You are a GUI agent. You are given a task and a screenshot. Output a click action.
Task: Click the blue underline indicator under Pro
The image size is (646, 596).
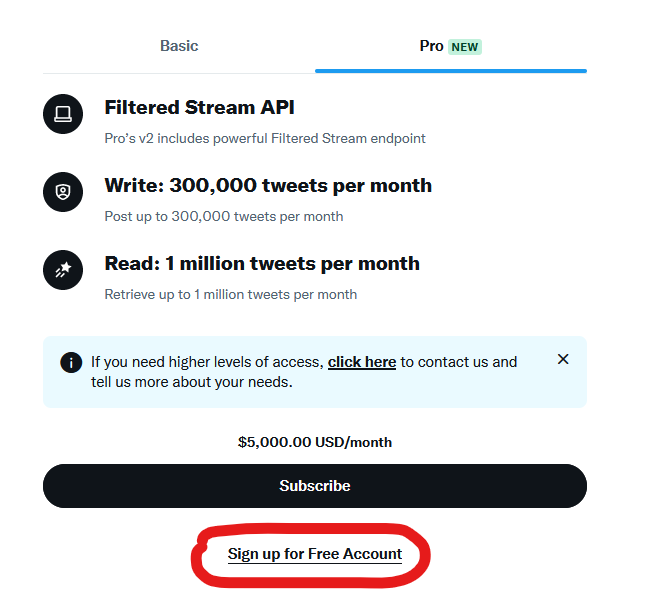[451, 71]
